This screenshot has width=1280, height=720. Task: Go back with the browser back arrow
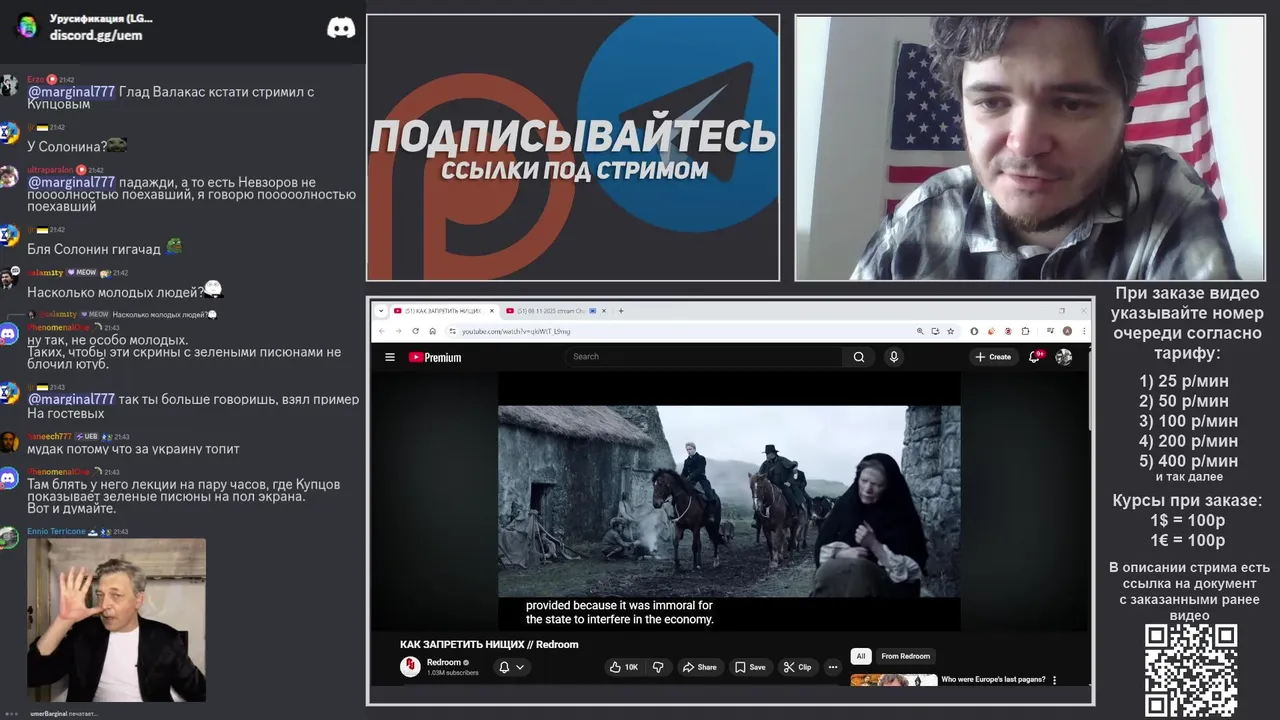click(381, 331)
